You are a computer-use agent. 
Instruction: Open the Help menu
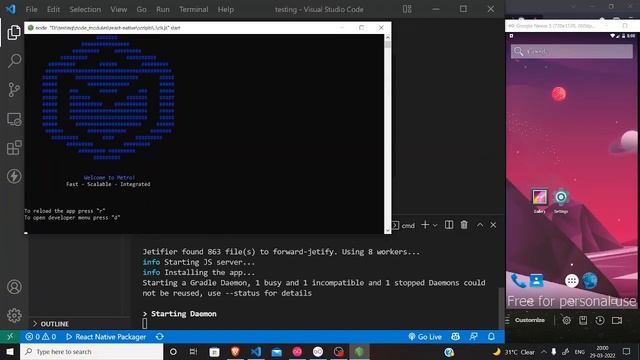click(x=225, y=9)
